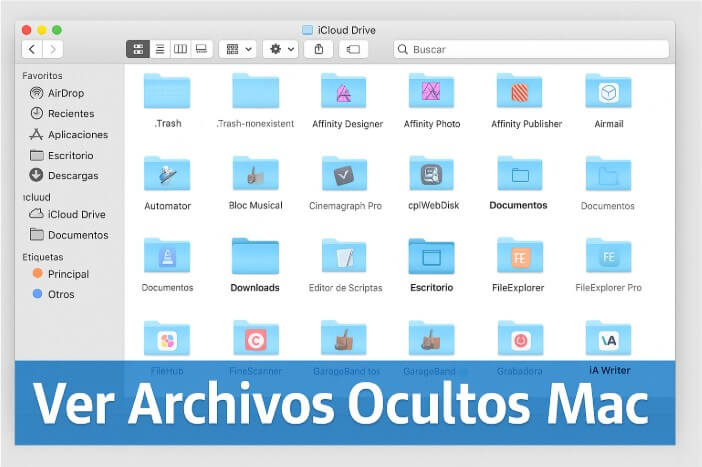The image size is (702, 467).
Task: Select Escritorio in the sidebar
Action: pos(62,155)
